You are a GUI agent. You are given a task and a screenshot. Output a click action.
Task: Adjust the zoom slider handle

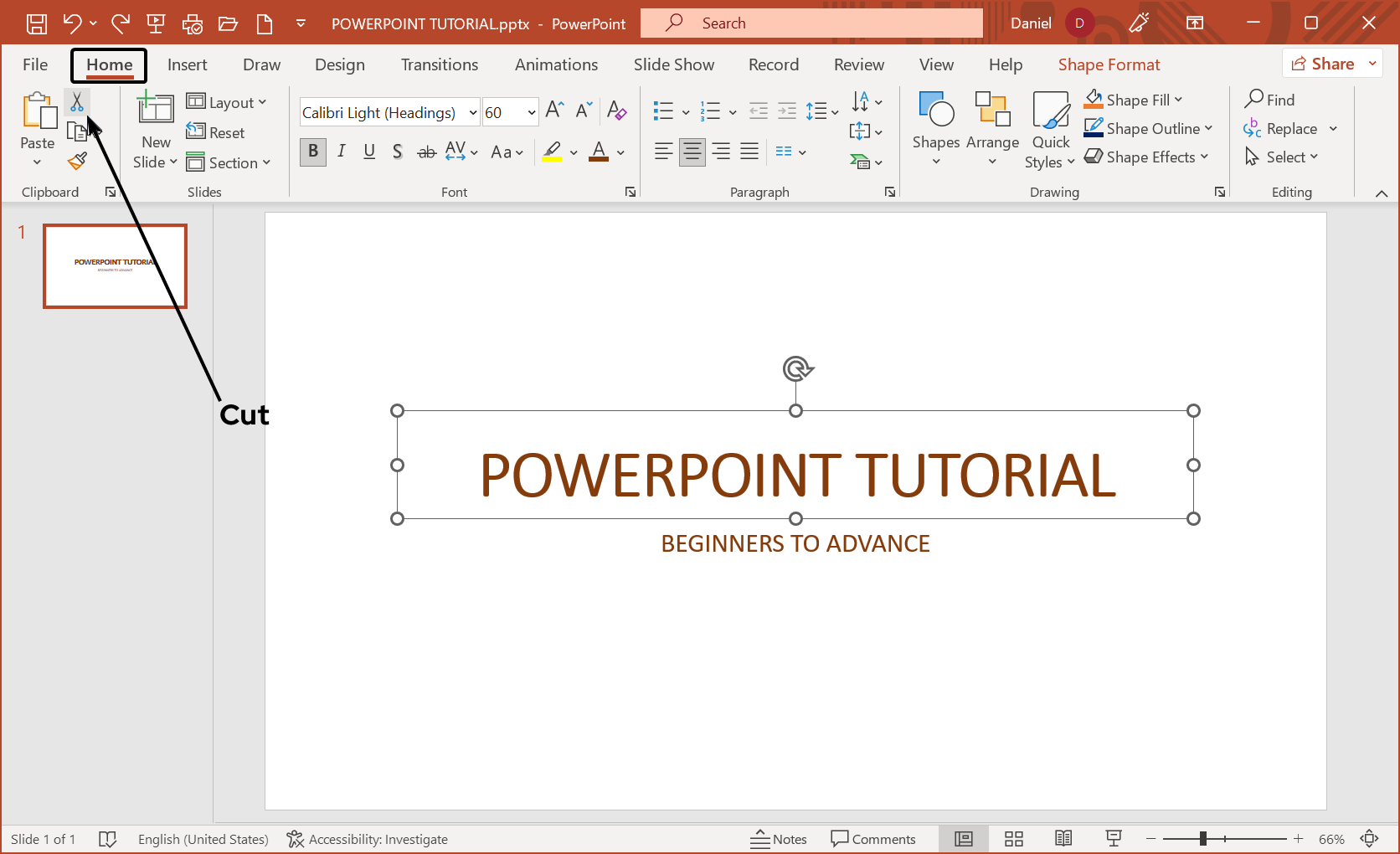[x=1202, y=839]
